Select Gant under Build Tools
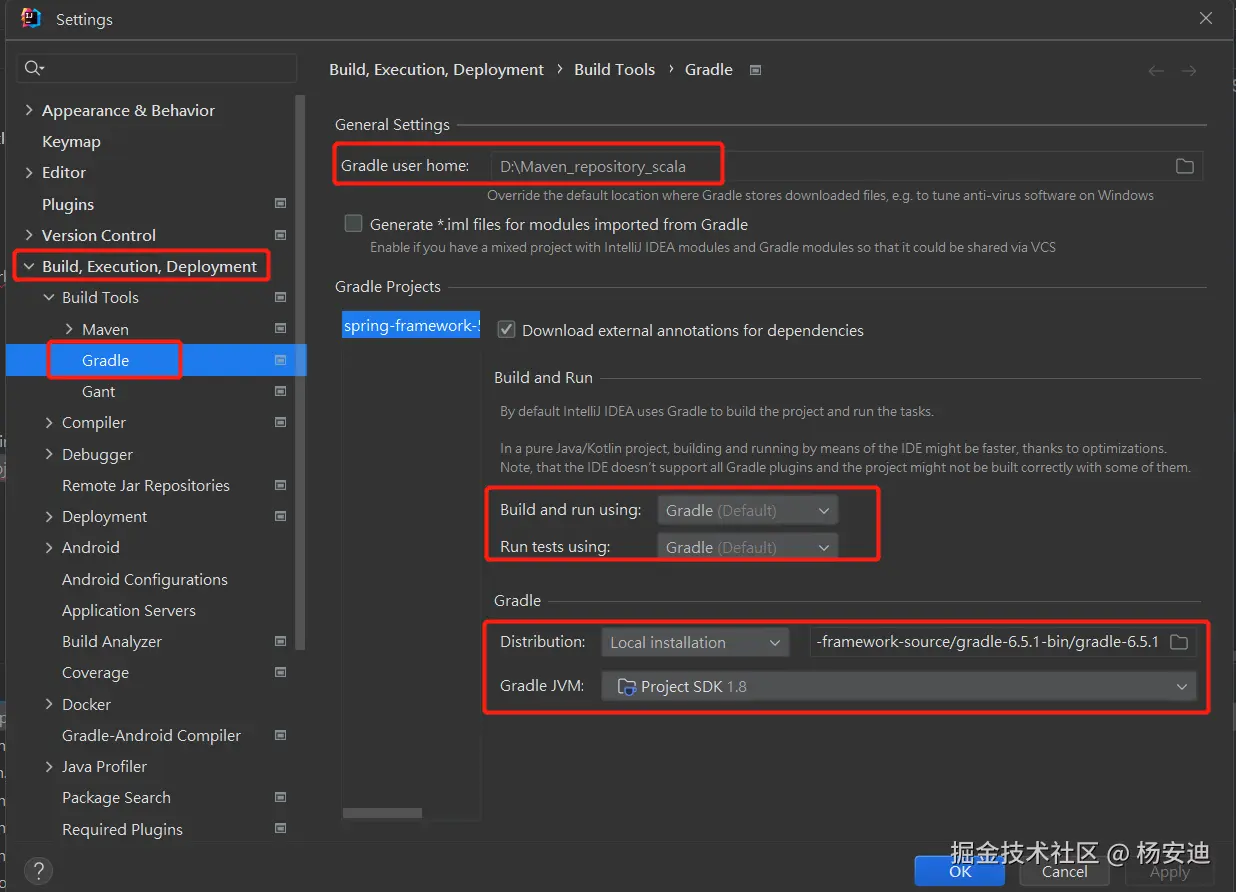Image resolution: width=1236 pixels, height=892 pixels. click(98, 391)
